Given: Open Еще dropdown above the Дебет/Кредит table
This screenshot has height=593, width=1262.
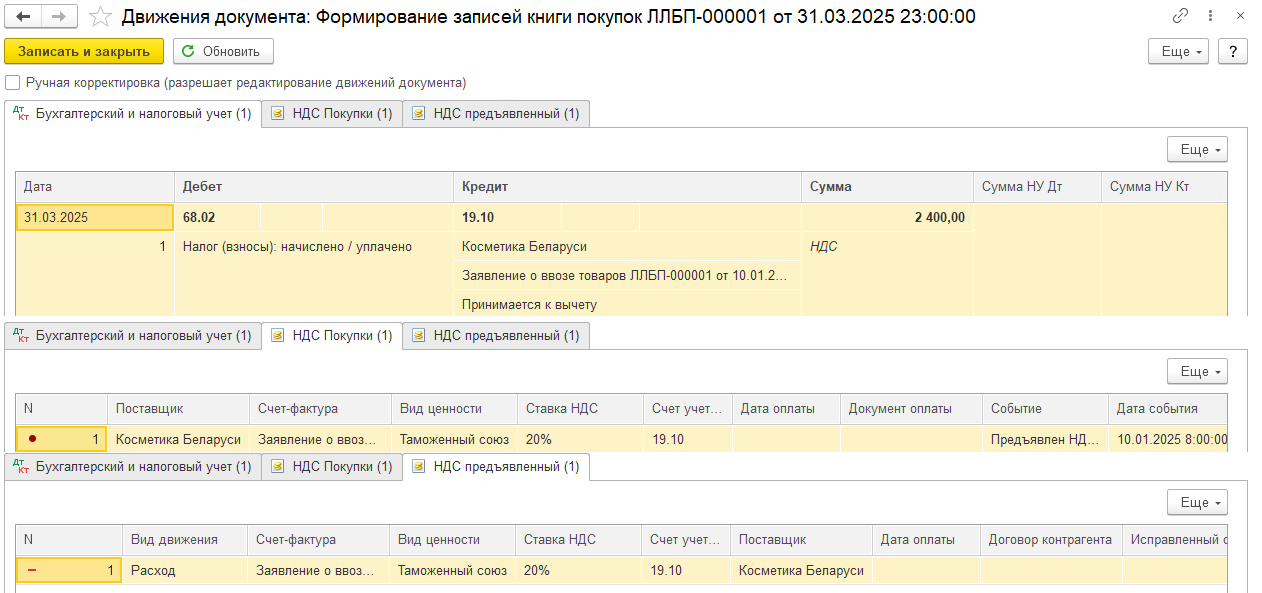Looking at the screenshot, I should pos(1197,149).
